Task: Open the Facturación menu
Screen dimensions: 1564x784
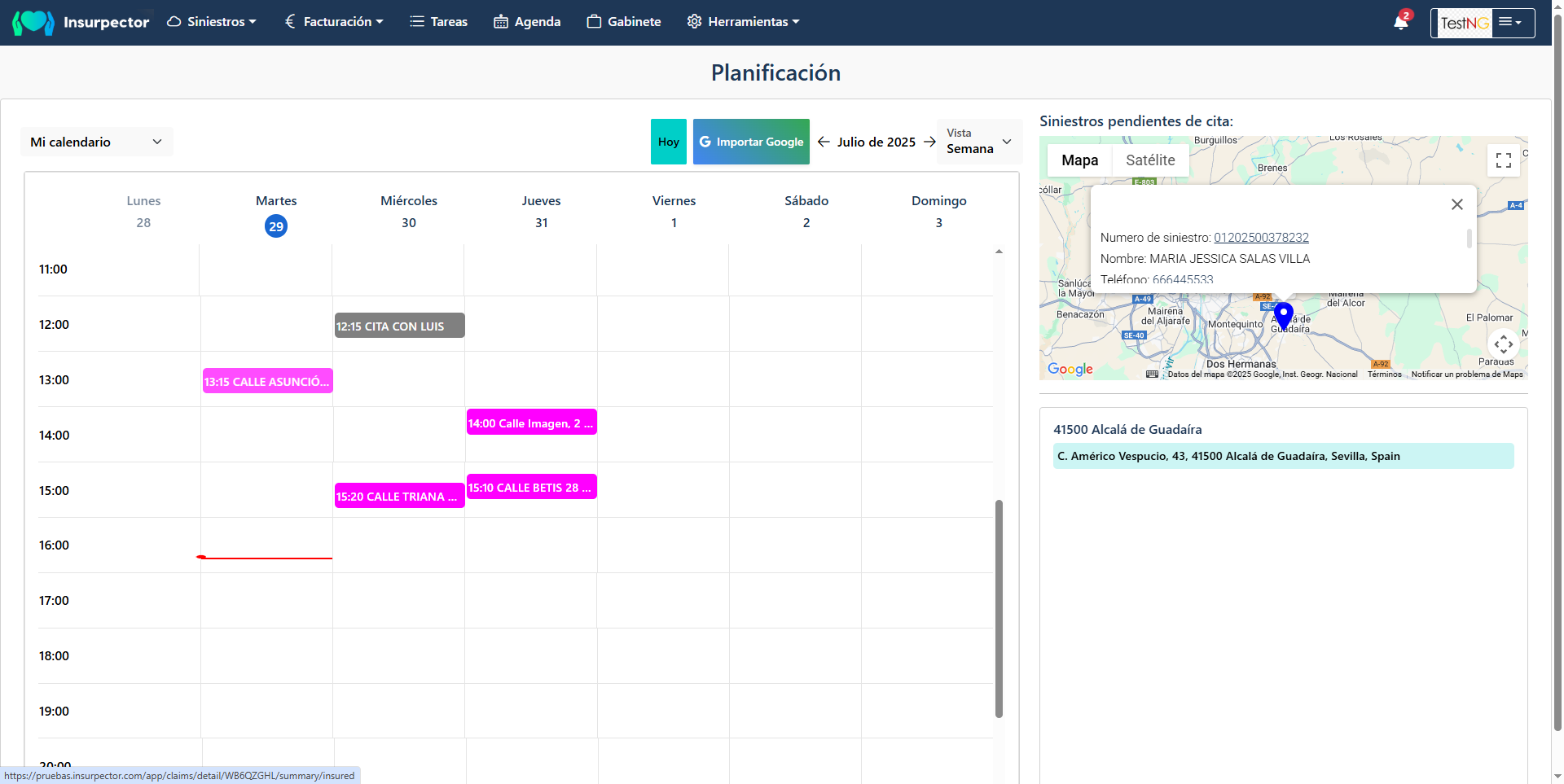Action: (x=333, y=21)
